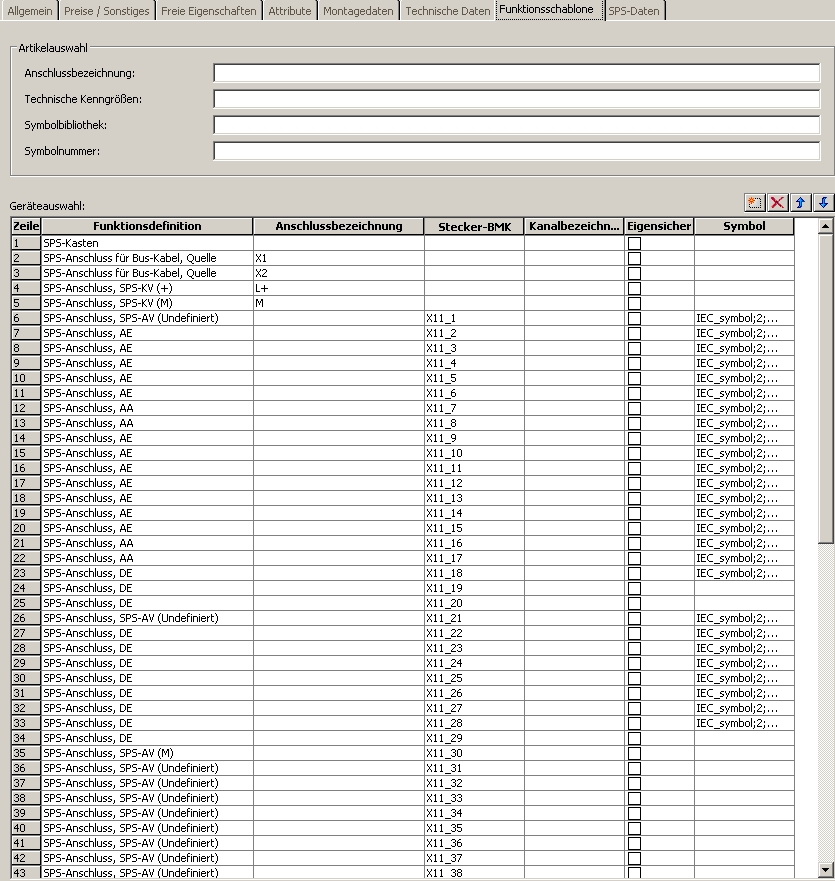The height and width of the screenshot is (881, 835).
Task: Click the X11_16 Stecker-BMK cell
Action: click(474, 543)
